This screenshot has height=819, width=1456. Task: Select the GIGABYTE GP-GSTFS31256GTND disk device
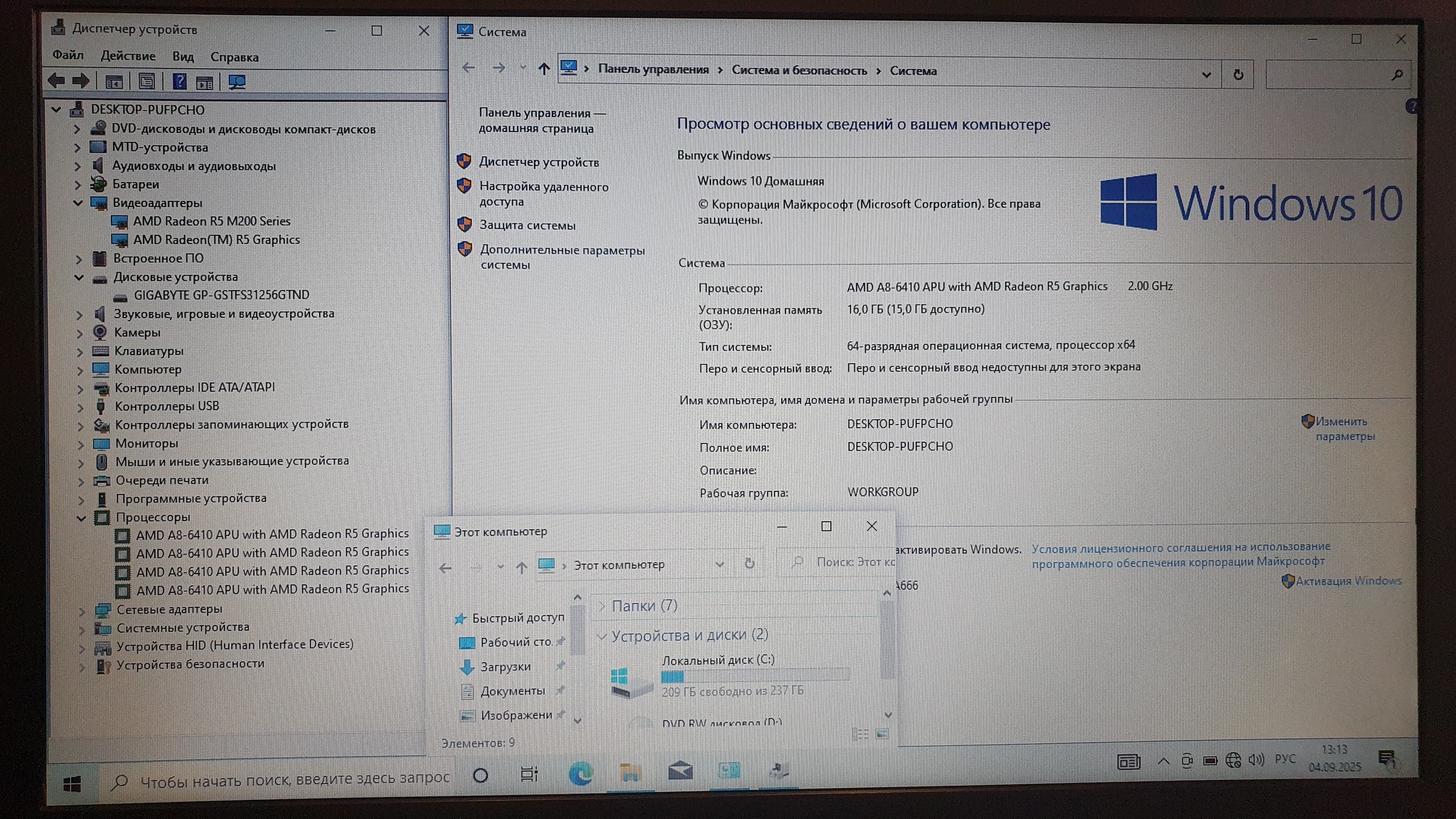tap(221, 295)
